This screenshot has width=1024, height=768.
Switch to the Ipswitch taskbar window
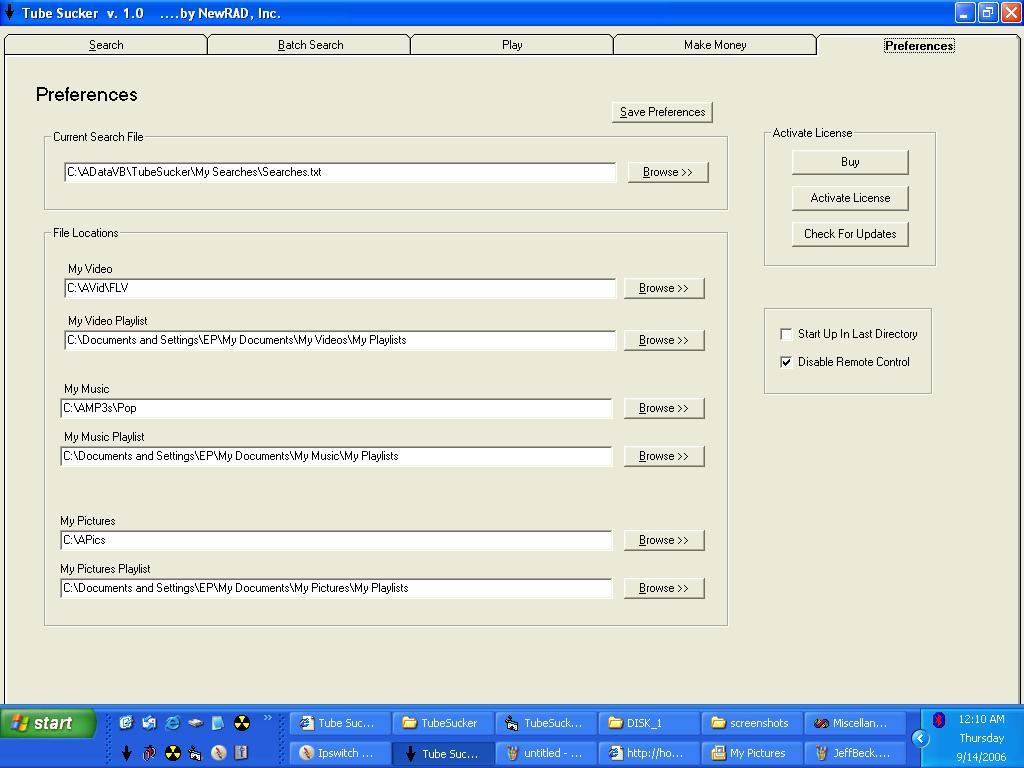tap(339, 753)
